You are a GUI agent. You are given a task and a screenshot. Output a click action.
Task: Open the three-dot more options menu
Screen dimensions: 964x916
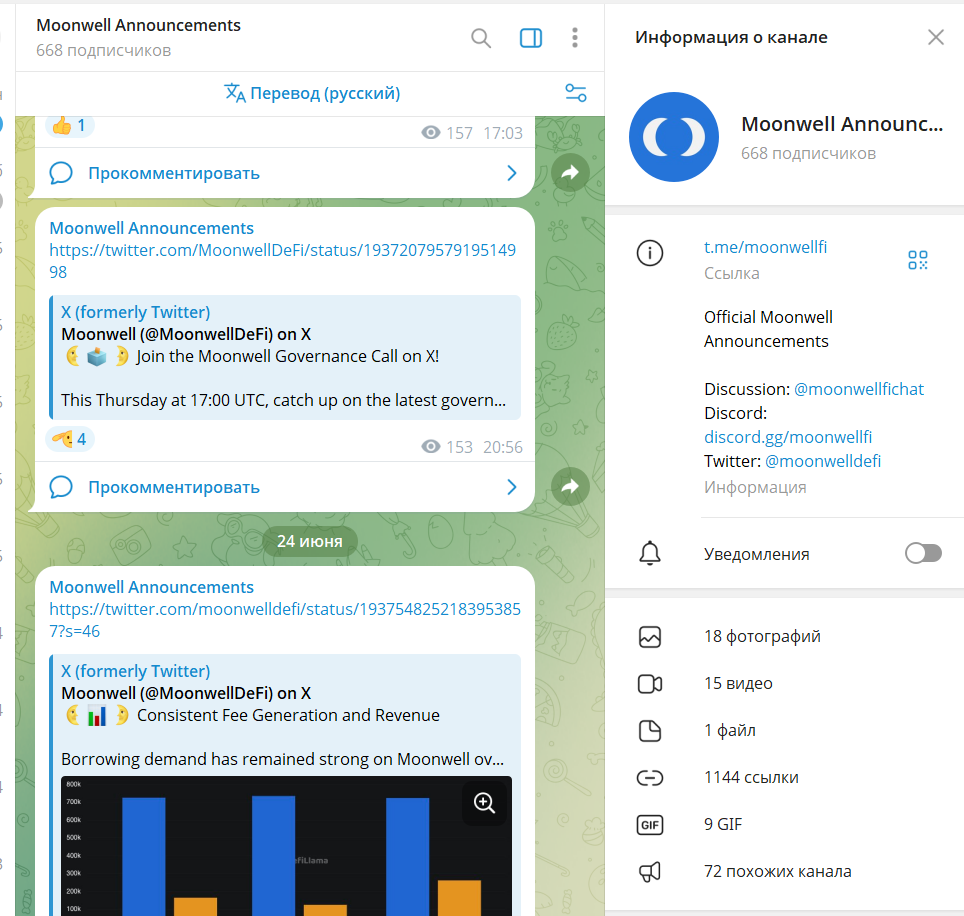(575, 38)
